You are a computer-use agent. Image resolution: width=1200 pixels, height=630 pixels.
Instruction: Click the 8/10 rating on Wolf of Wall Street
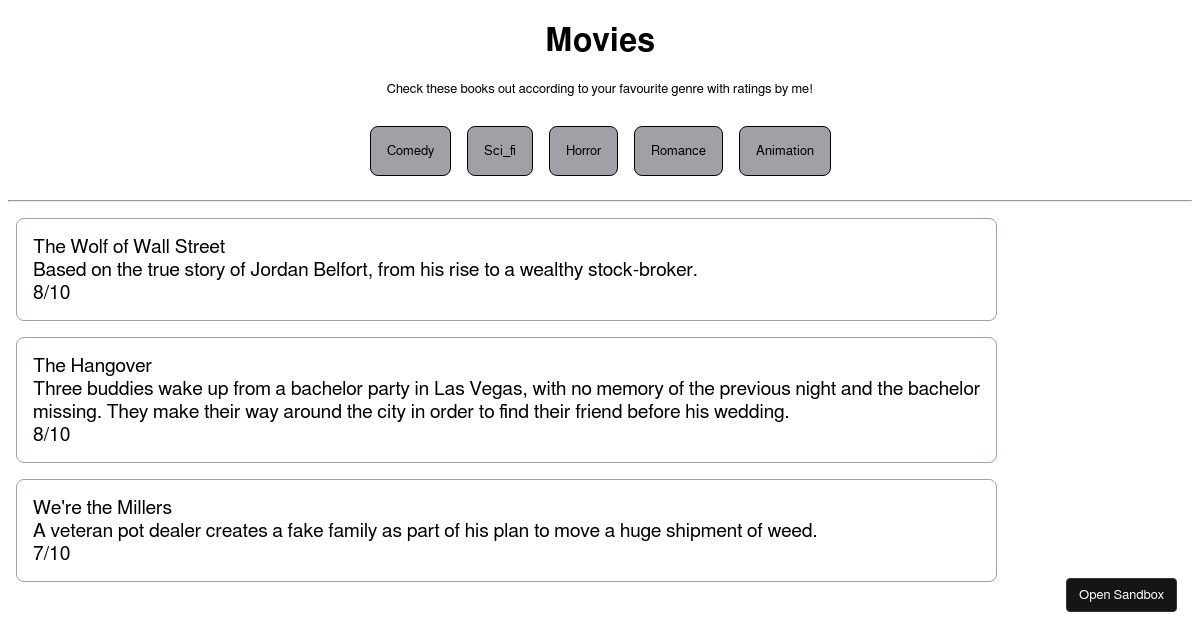click(x=51, y=292)
